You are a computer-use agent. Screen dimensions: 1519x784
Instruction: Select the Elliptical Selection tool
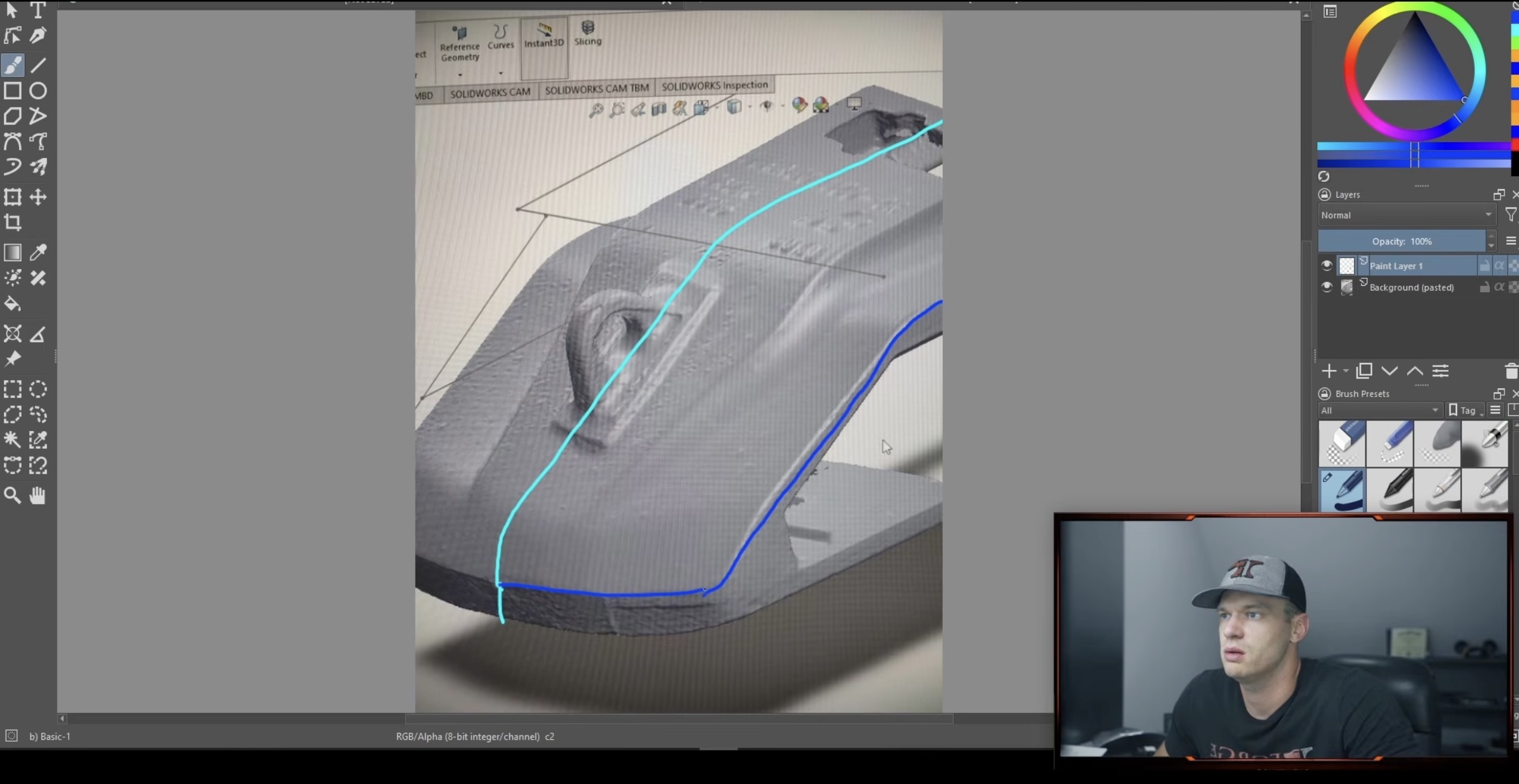click(x=38, y=389)
